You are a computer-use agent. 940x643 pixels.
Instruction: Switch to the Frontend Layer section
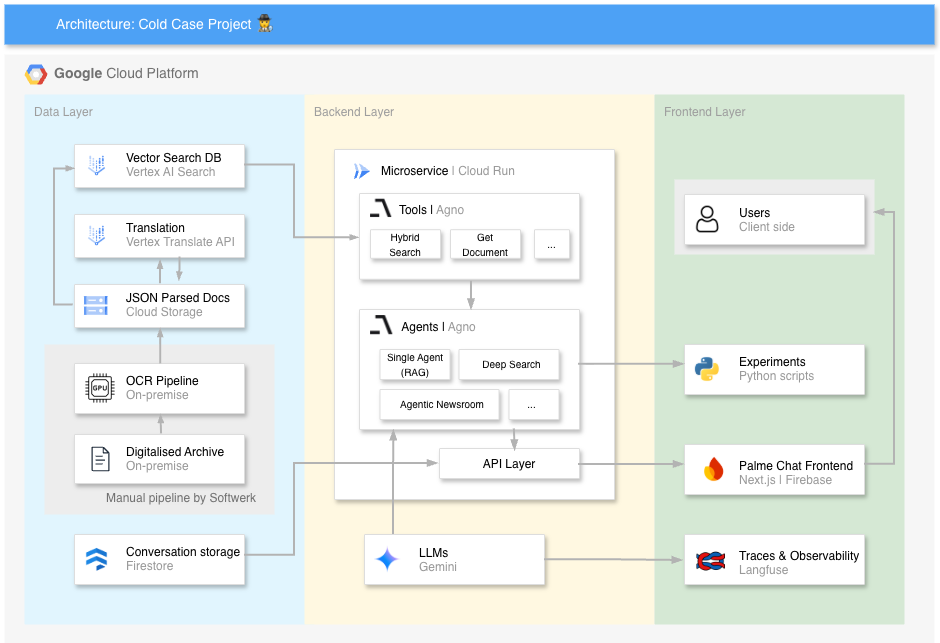click(704, 112)
